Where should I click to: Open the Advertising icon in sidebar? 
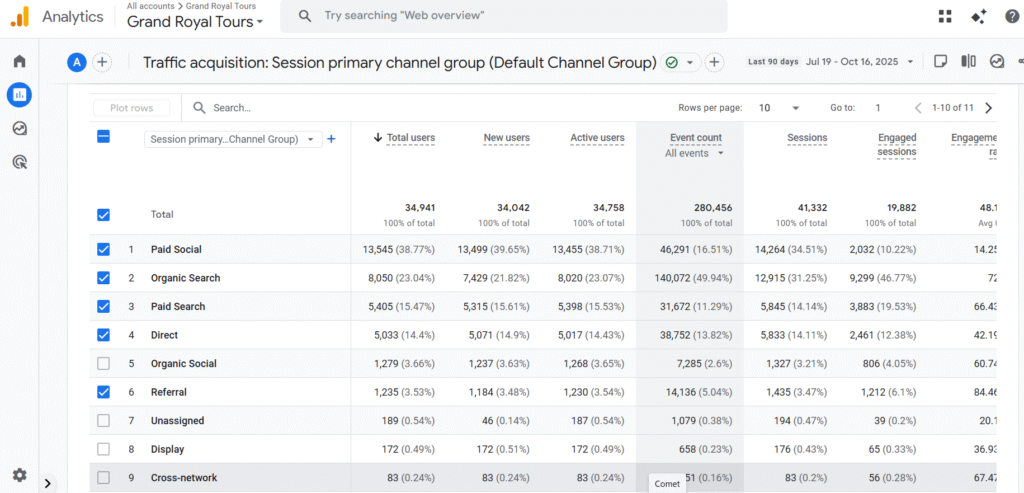point(19,162)
